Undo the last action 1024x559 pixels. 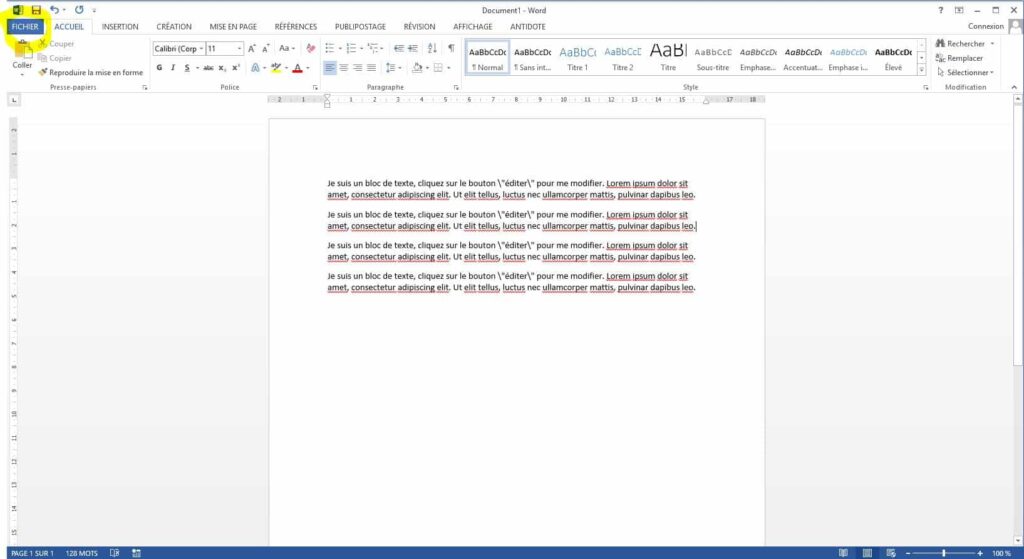pos(55,10)
